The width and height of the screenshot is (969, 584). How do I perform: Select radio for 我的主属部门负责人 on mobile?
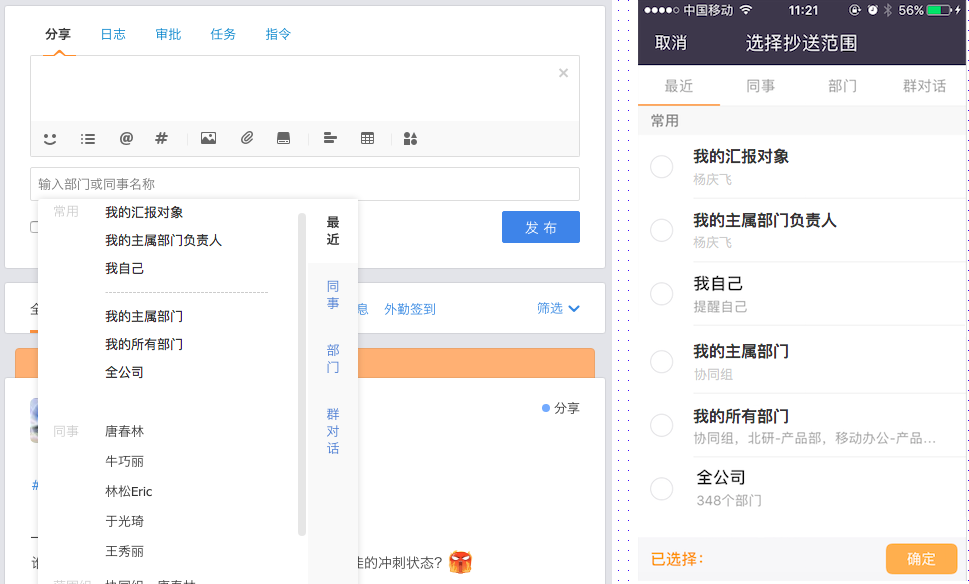[661, 230]
